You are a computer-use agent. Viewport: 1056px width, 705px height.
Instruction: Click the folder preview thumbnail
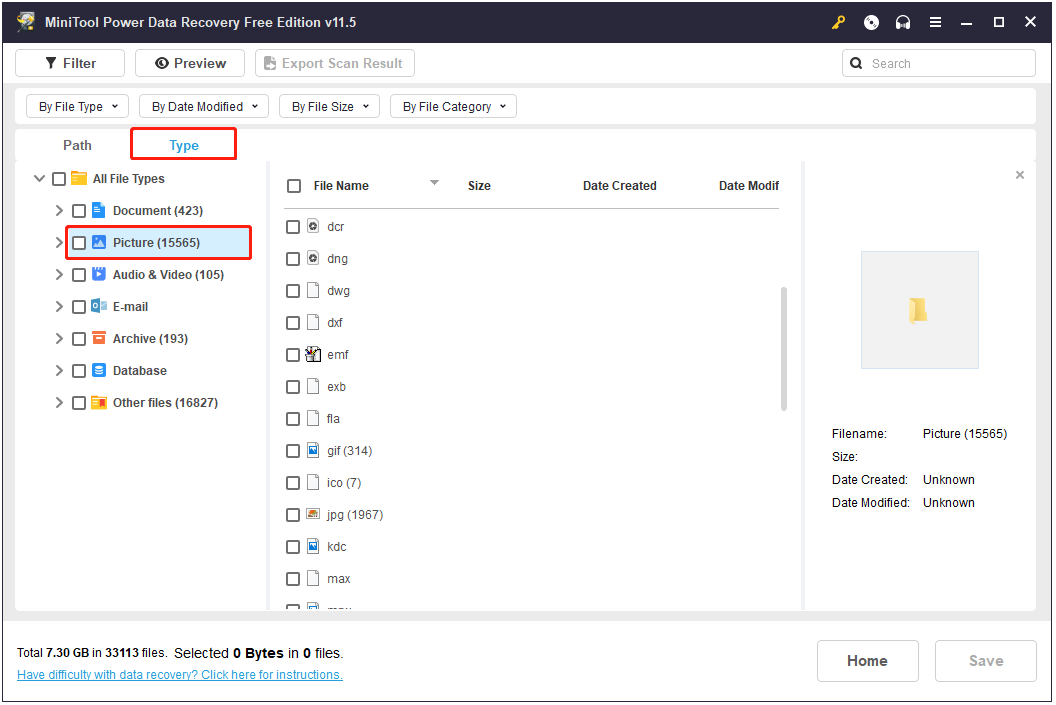pyautogui.click(x=919, y=310)
